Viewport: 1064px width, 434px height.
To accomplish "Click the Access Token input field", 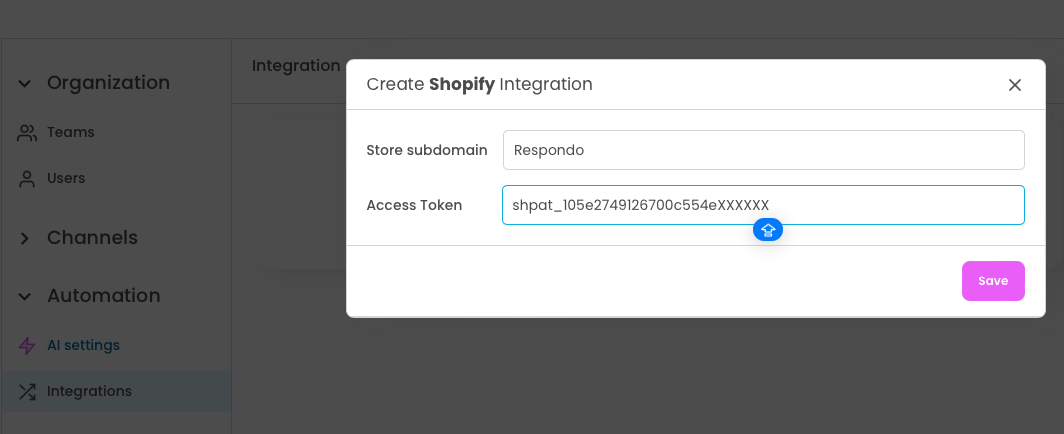I will click(x=763, y=205).
